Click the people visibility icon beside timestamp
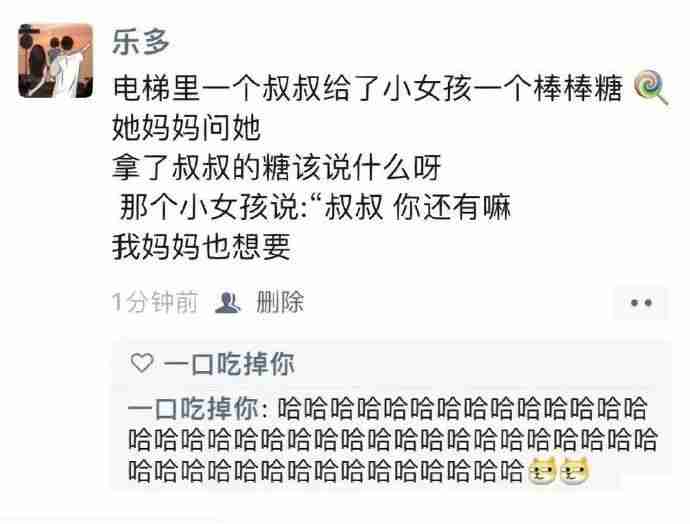Screen dimensions: 690x524 [228, 302]
